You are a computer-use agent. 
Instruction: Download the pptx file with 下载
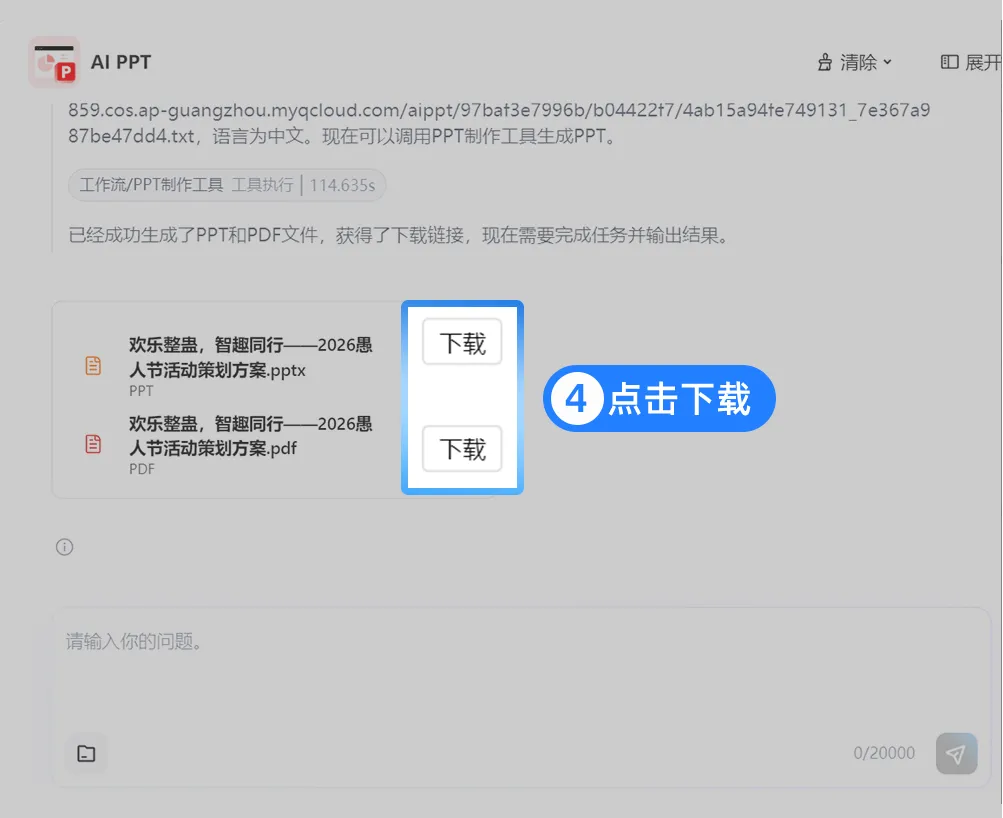[462, 342]
